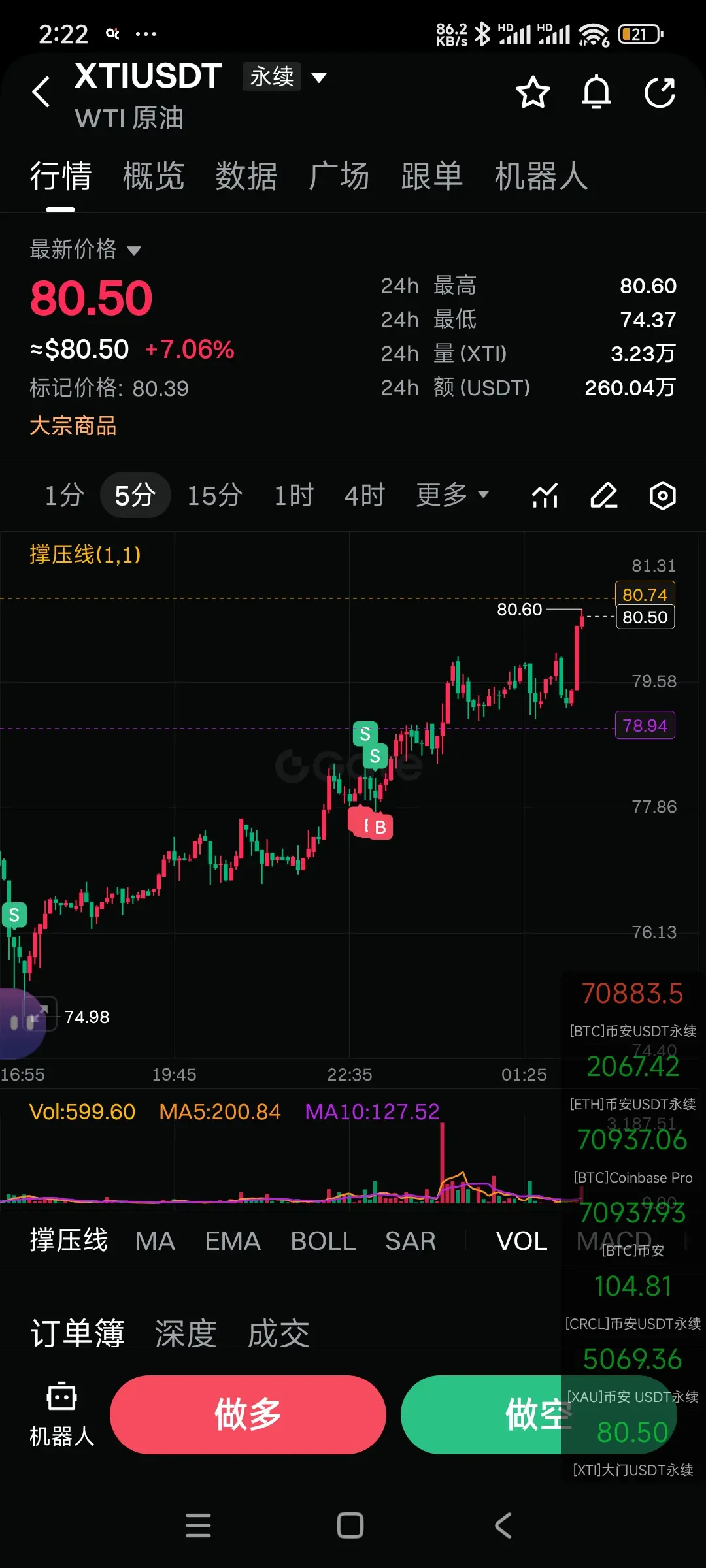Tap Android system back arrow
The width and height of the screenshot is (706, 1568).
[x=503, y=1526]
